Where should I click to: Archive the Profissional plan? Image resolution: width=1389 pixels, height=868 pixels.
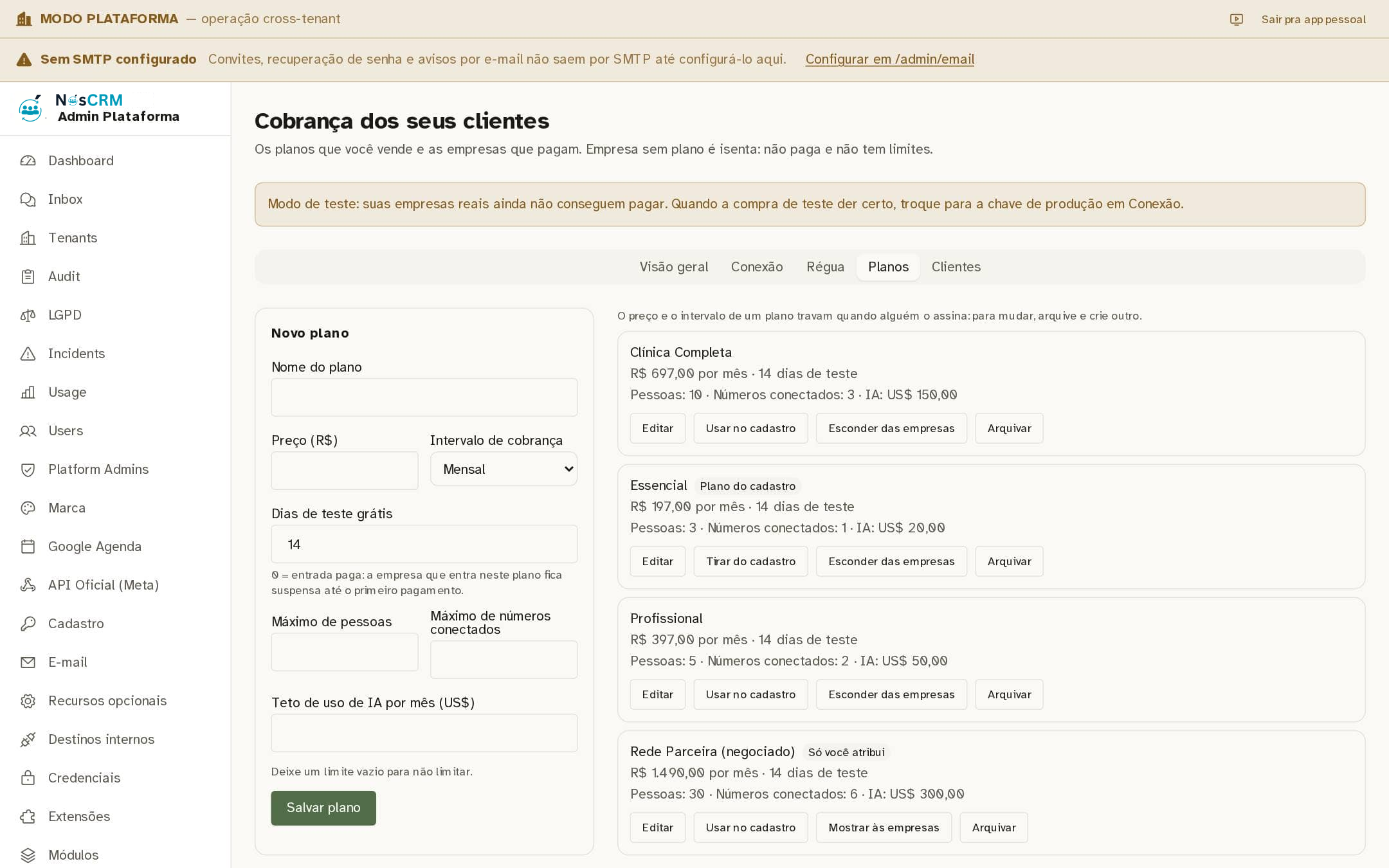[1009, 694]
